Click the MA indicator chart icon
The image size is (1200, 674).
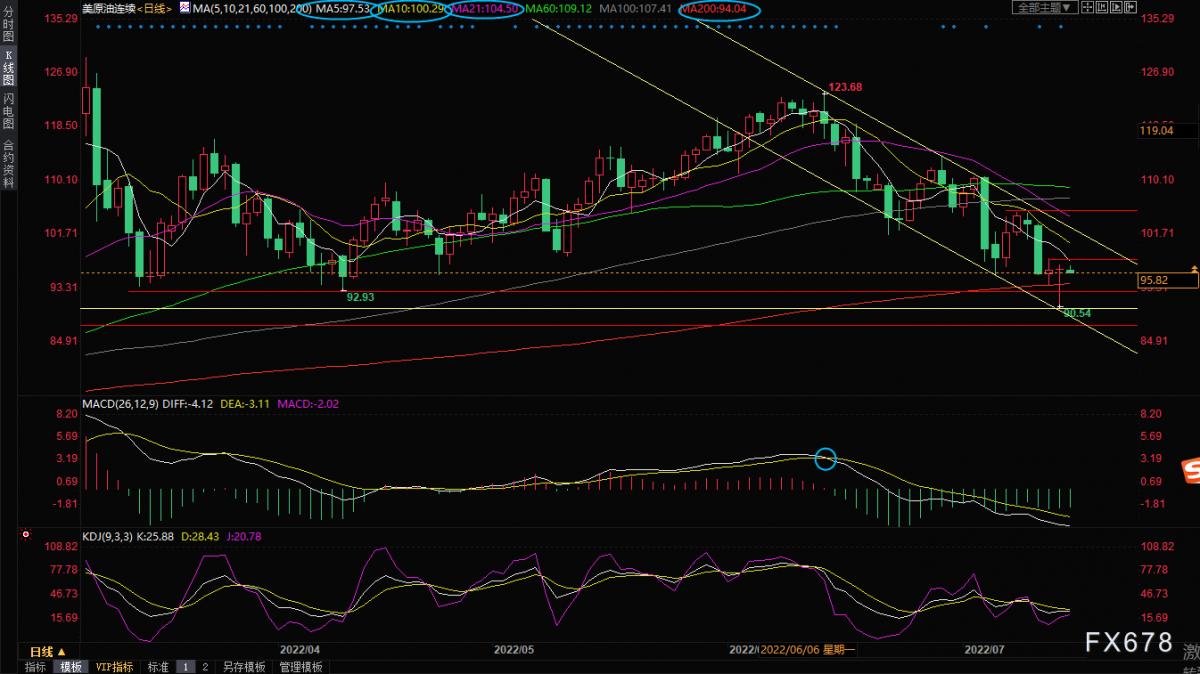tap(186, 8)
